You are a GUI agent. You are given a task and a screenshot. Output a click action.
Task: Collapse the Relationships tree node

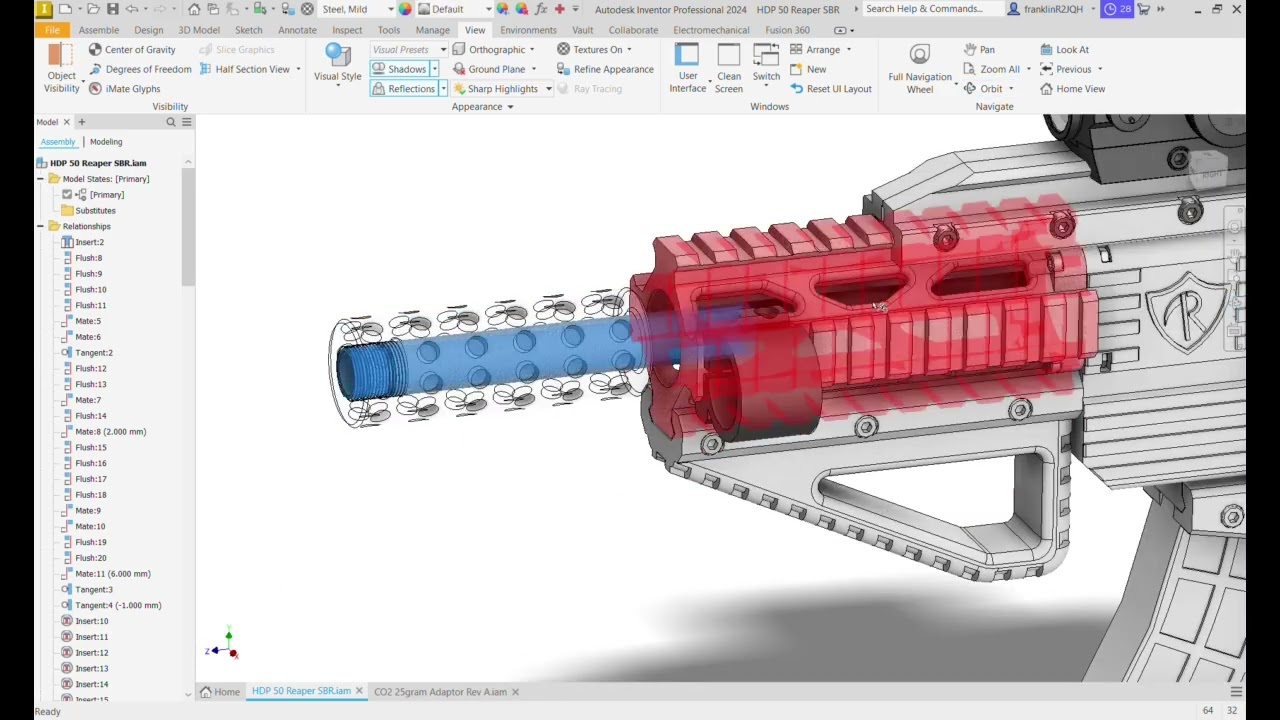(41, 226)
